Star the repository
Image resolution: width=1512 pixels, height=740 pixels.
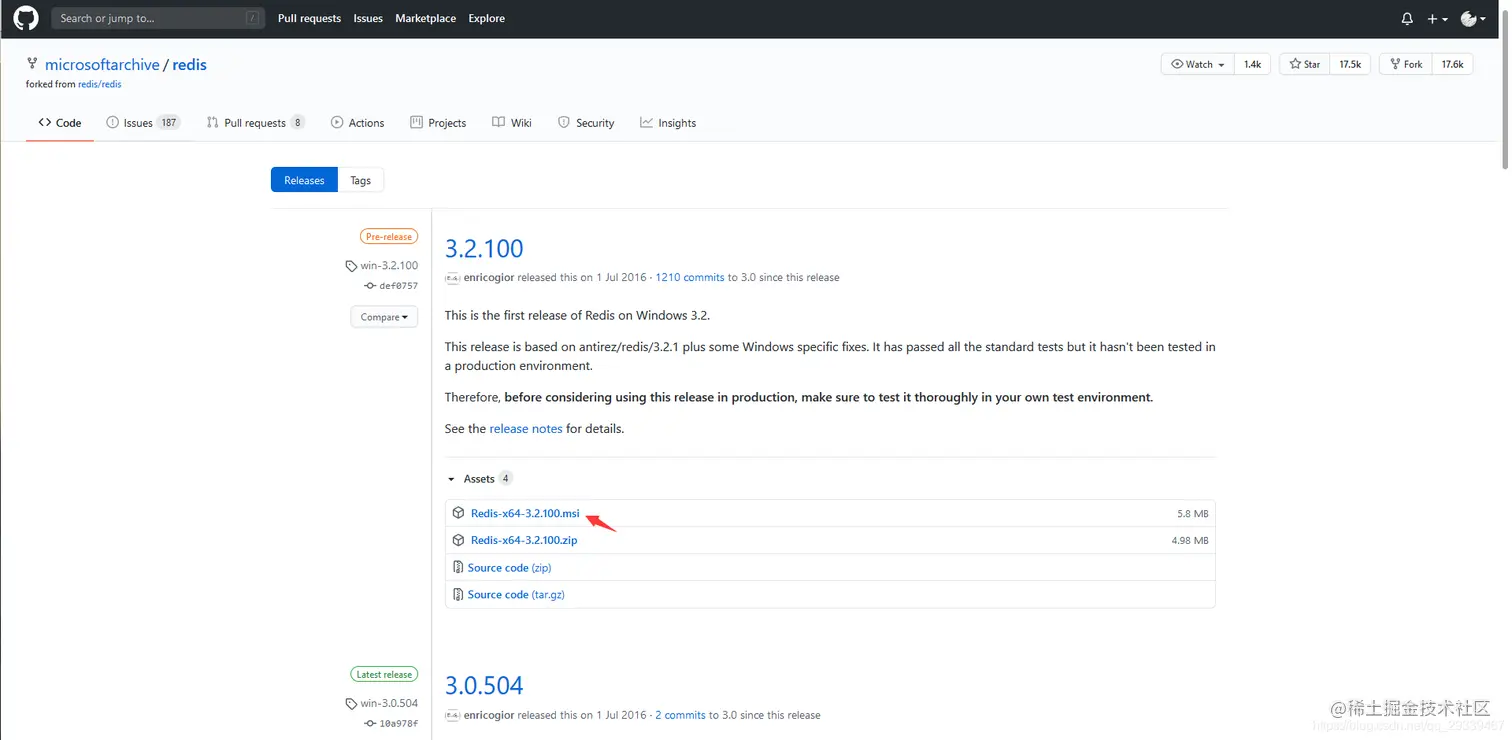coord(1304,64)
